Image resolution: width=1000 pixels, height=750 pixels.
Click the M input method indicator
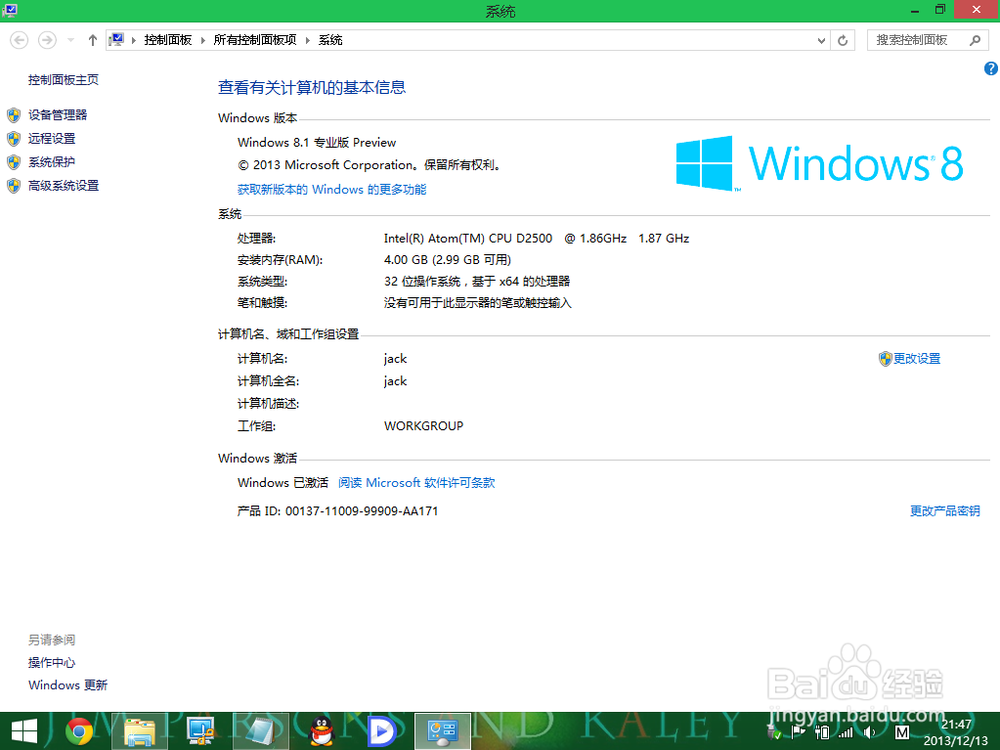point(902,733)
